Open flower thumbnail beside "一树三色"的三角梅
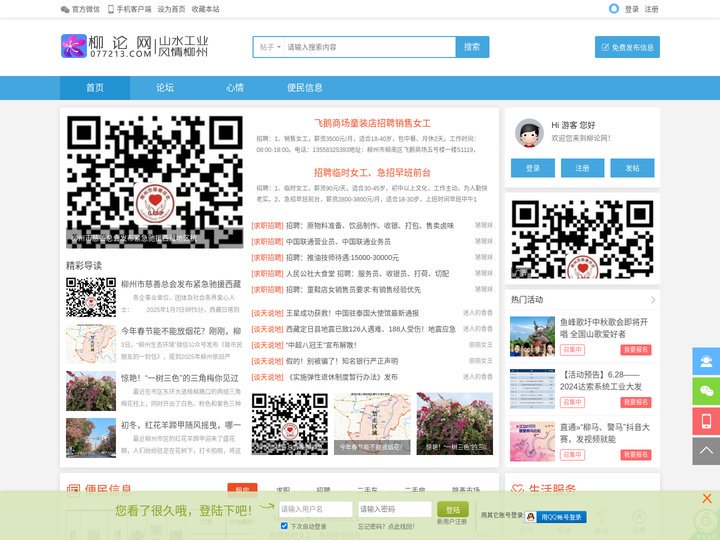The height and width of the screenshot is (540, 720). [x=91, y=391]
